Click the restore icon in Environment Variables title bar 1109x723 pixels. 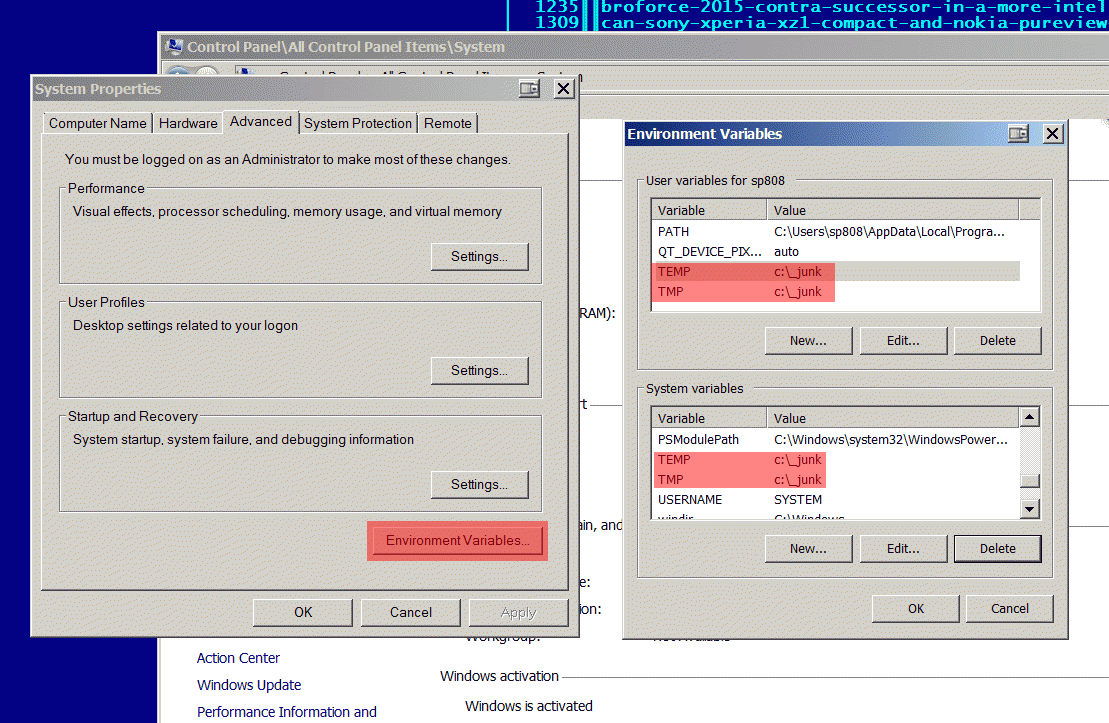[1018, 134]
